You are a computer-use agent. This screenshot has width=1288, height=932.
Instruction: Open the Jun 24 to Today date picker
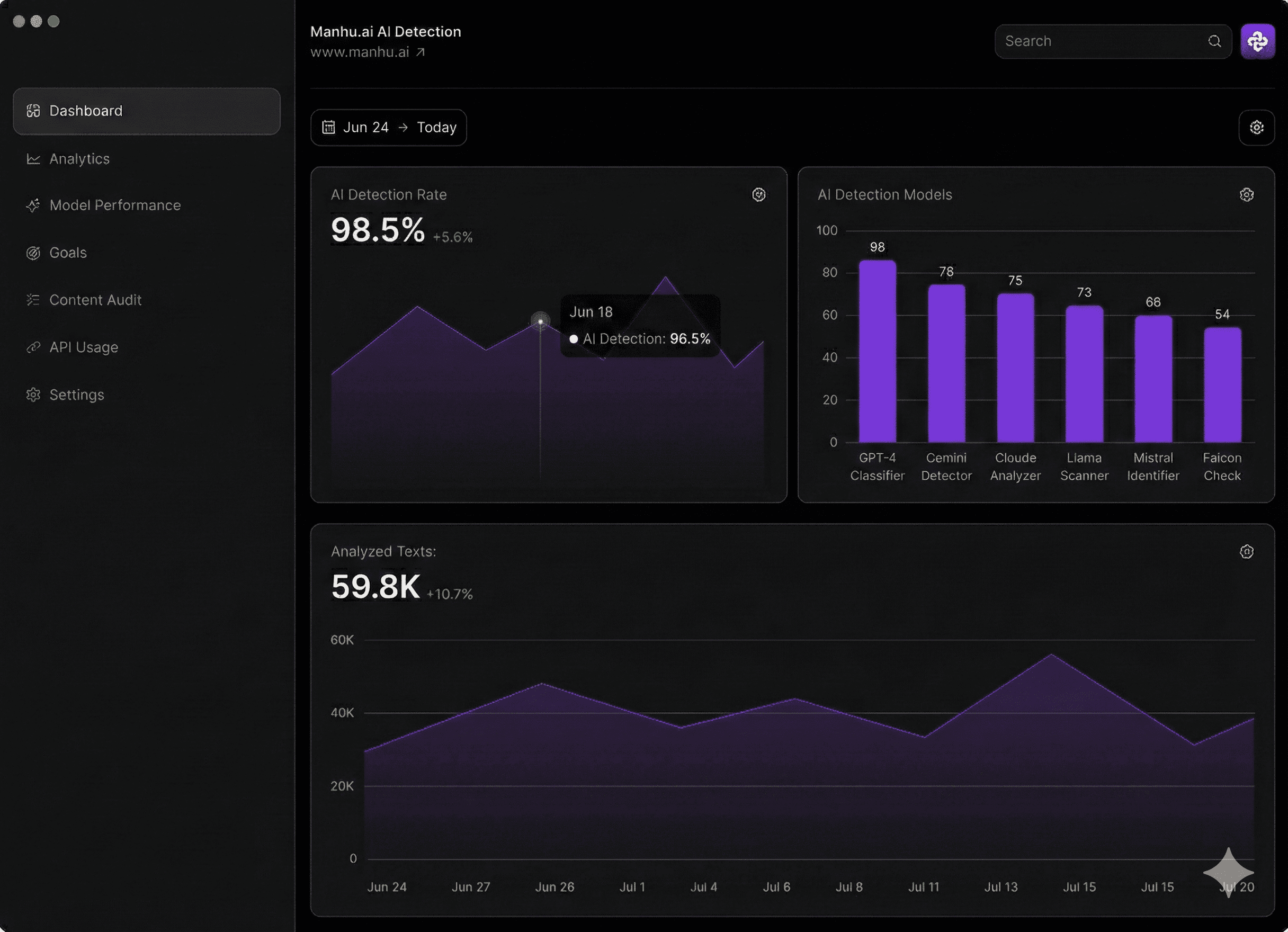click(x=388, y=127)
